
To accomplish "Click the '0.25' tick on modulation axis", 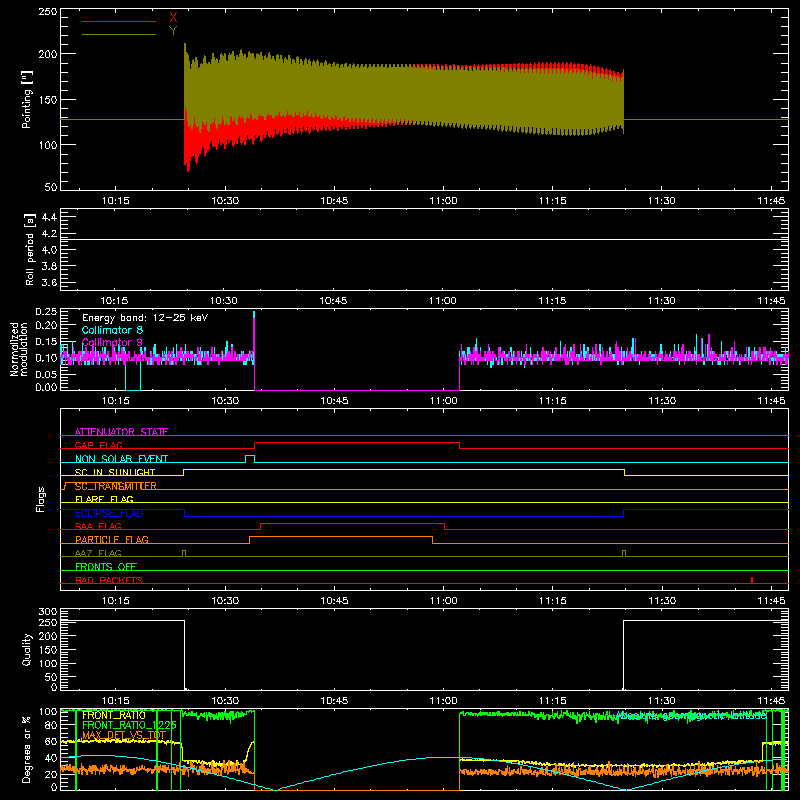I will (x=46, y=312).
